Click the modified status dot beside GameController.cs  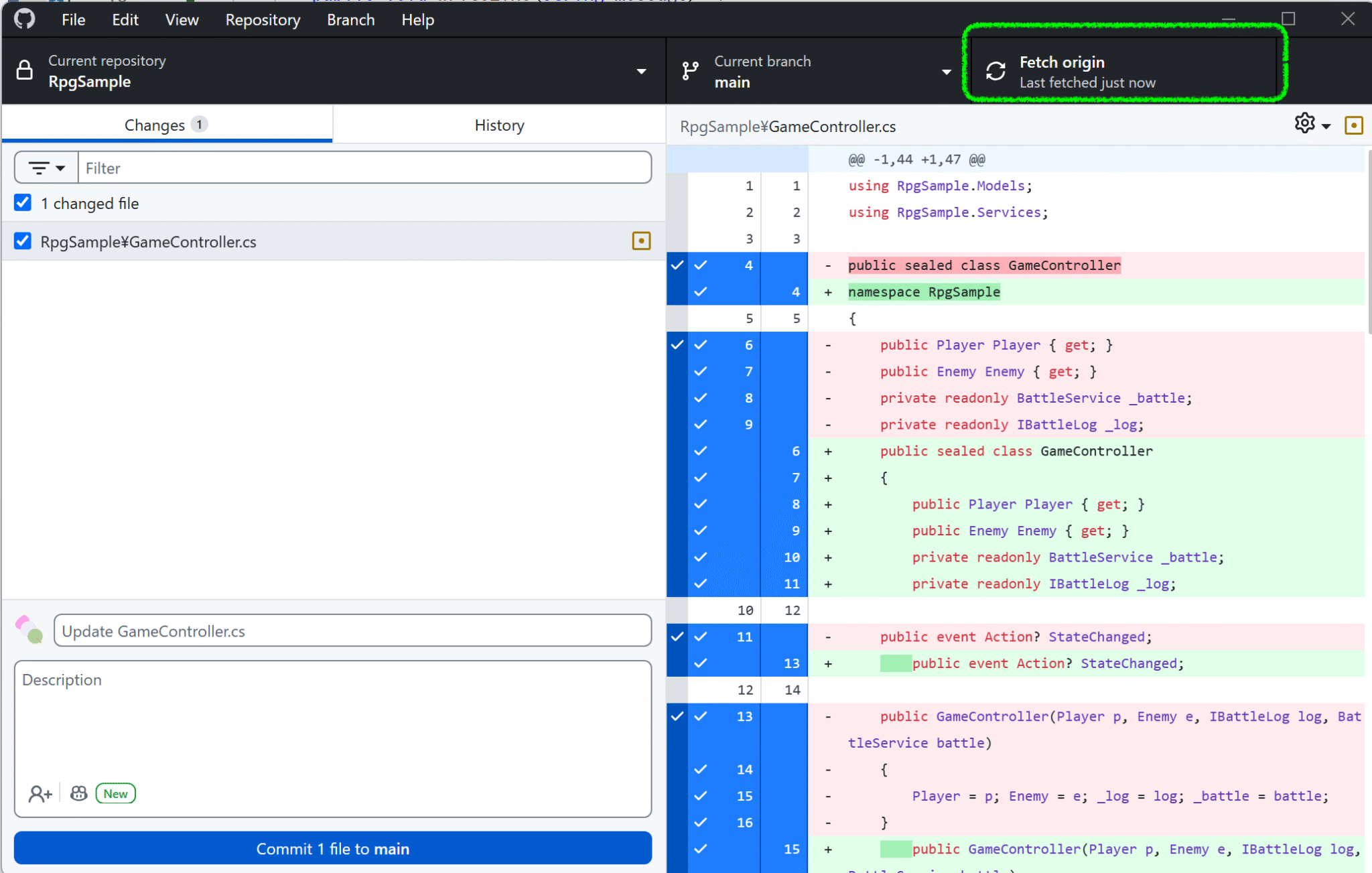click(x=642, y=241)
